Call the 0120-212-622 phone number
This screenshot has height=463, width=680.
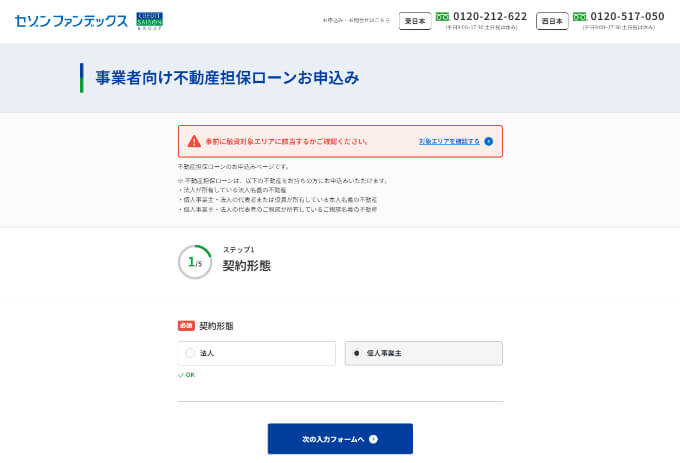coord(490,16)
